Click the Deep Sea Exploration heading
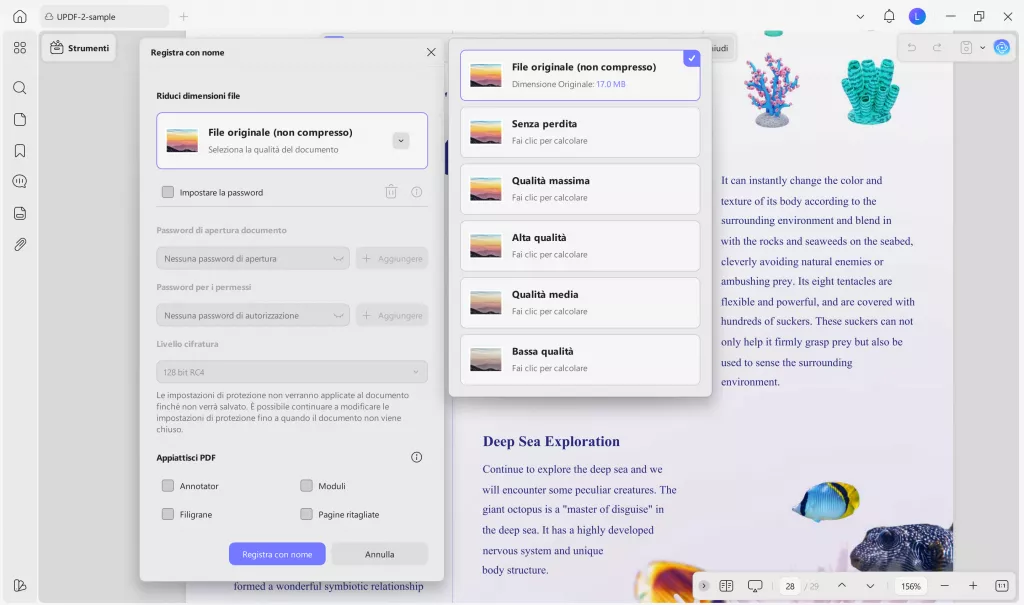The image size is (1024, 605). (x=551, y=442)
